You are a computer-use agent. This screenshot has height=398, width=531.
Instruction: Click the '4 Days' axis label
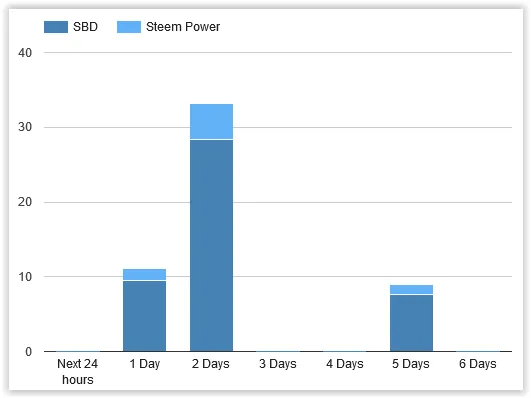coord(345,364)
